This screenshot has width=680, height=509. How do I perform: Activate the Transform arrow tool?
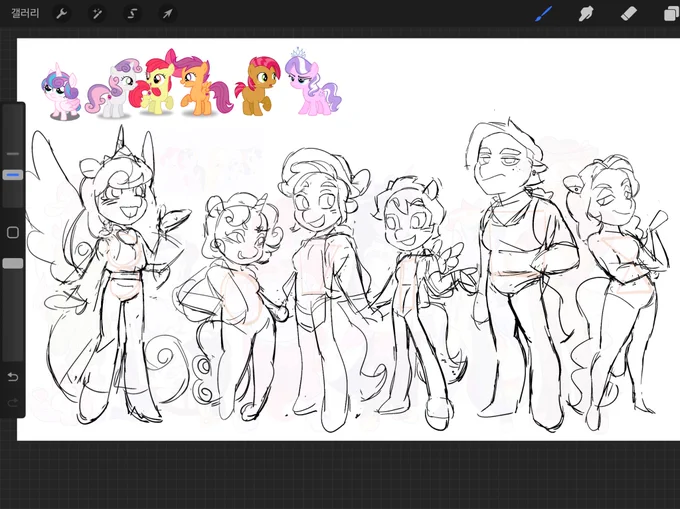tap(167, 14)
